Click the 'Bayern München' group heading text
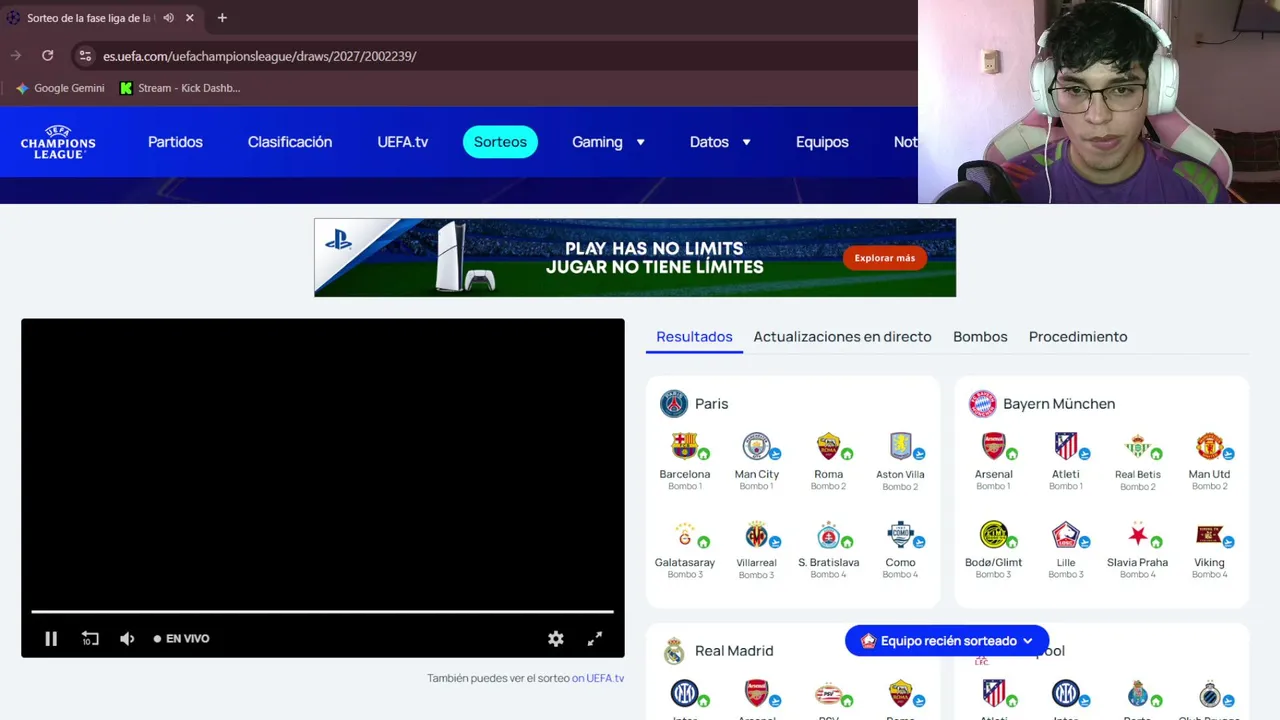The image size is (1280, 720). pos(1059,404)
